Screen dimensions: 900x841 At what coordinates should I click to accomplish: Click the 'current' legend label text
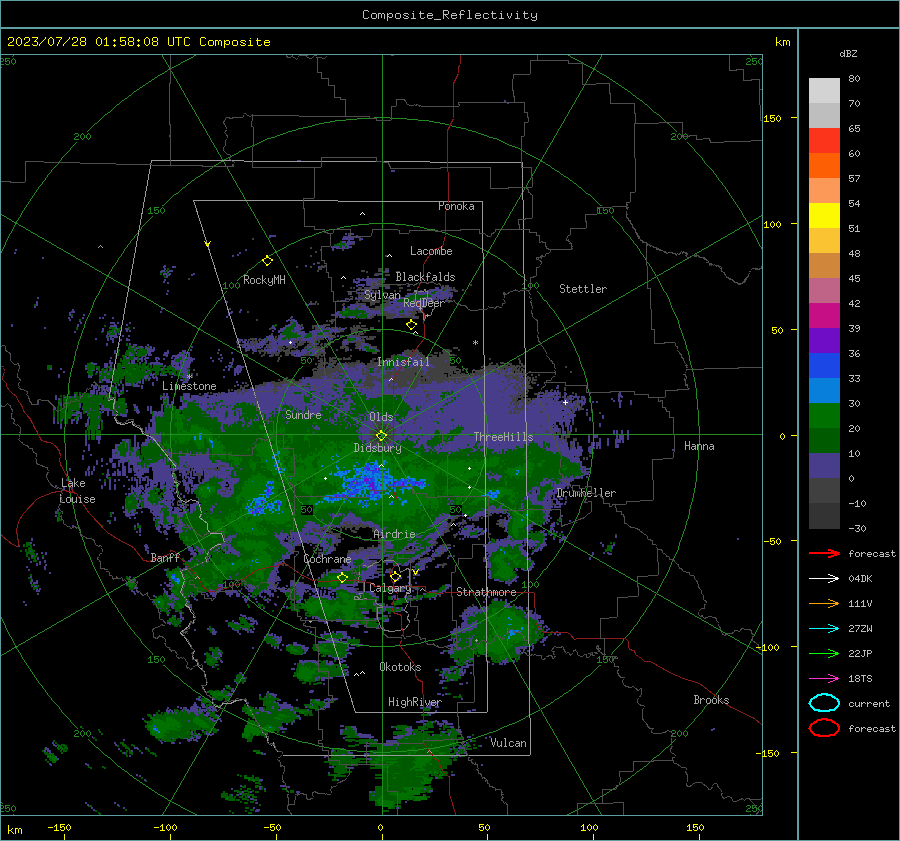coord(869,703)
